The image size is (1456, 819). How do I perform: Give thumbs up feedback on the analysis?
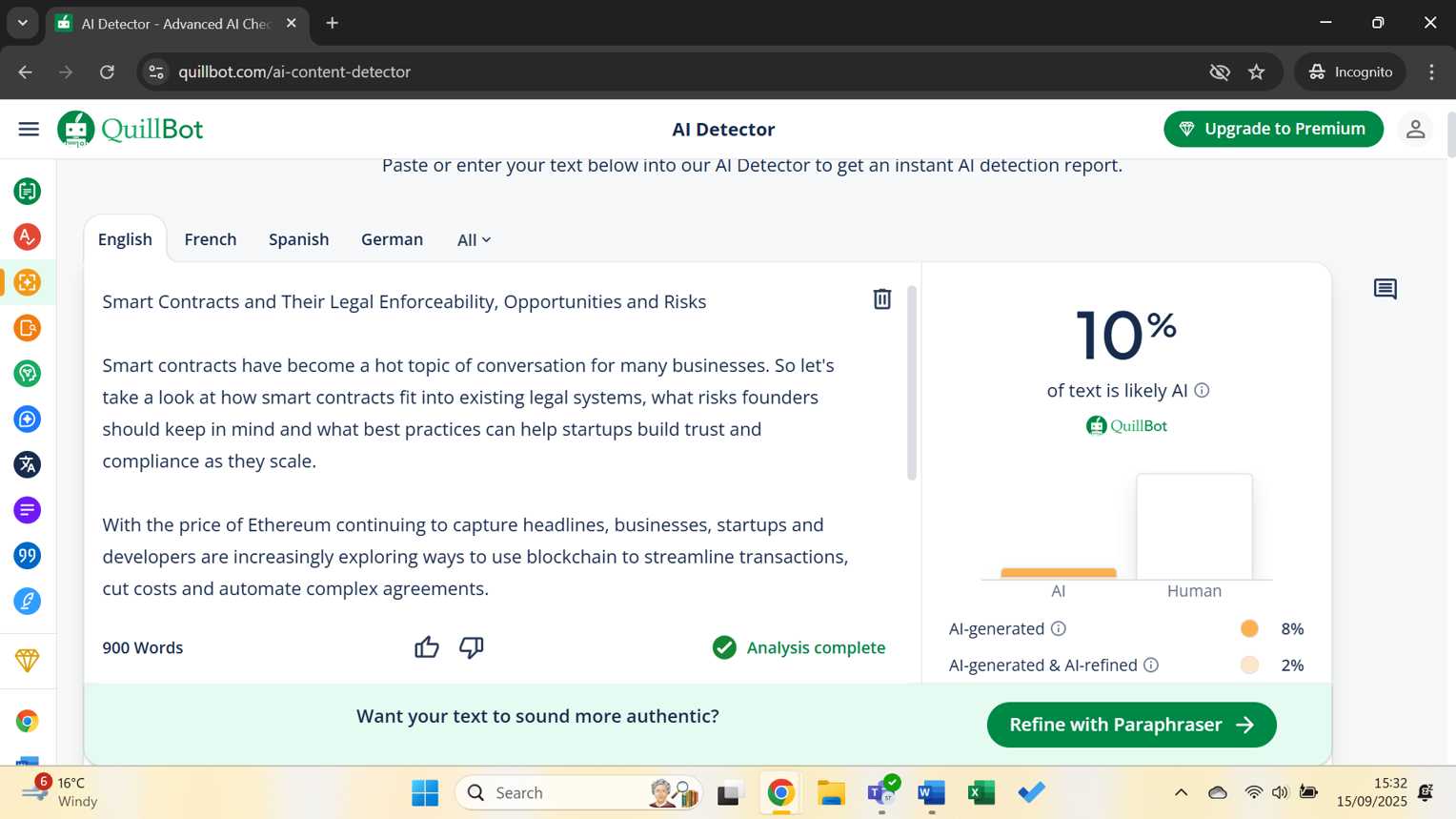point(426,647)
